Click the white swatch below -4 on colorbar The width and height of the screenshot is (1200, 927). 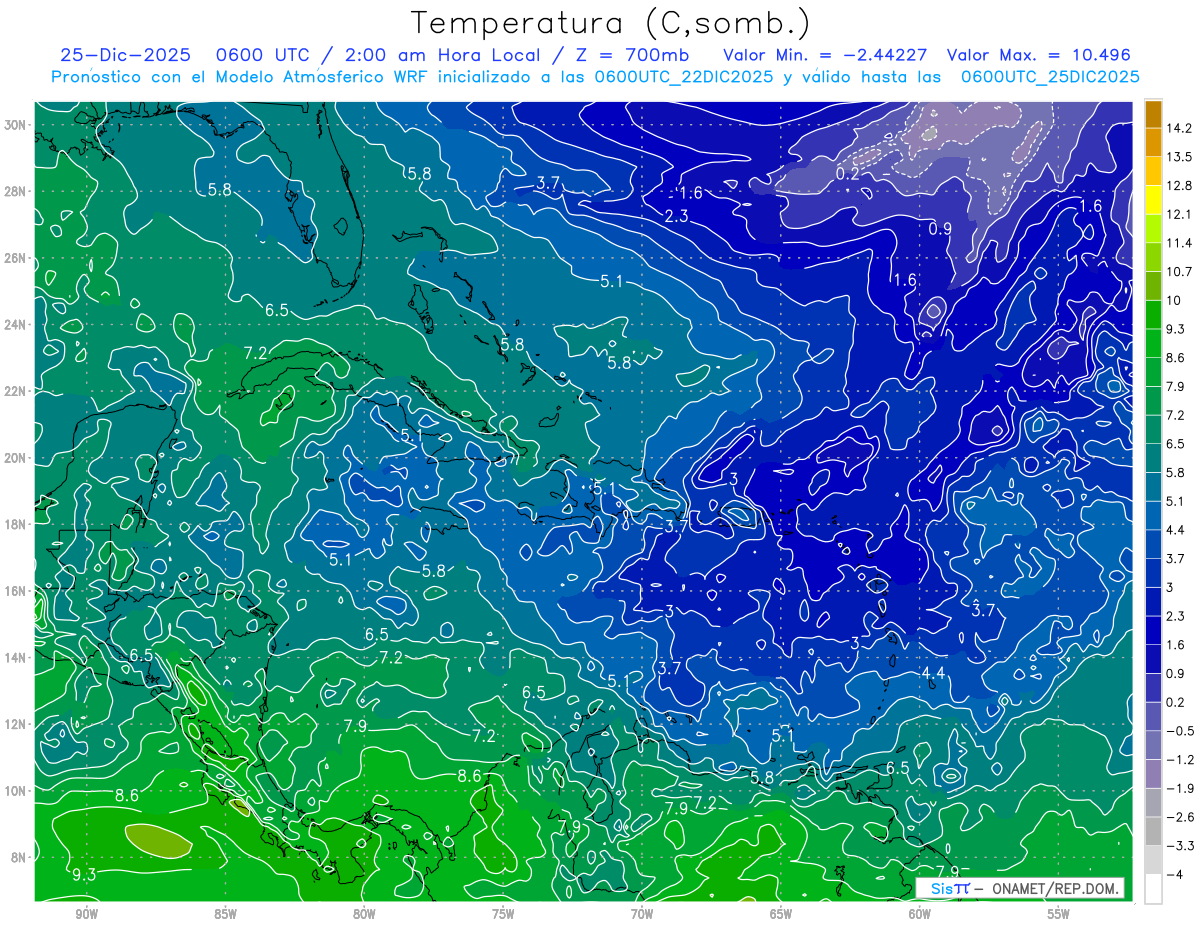pos(1153,888)
